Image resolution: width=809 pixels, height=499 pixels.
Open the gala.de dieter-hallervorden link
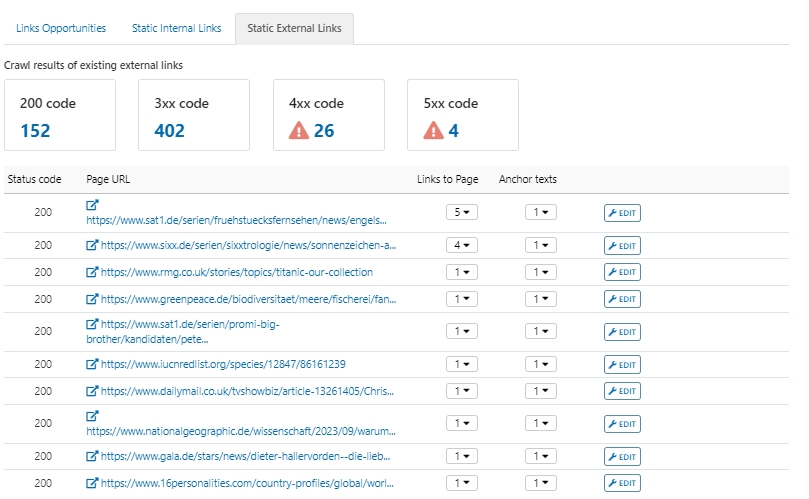[x=246, y=456]
